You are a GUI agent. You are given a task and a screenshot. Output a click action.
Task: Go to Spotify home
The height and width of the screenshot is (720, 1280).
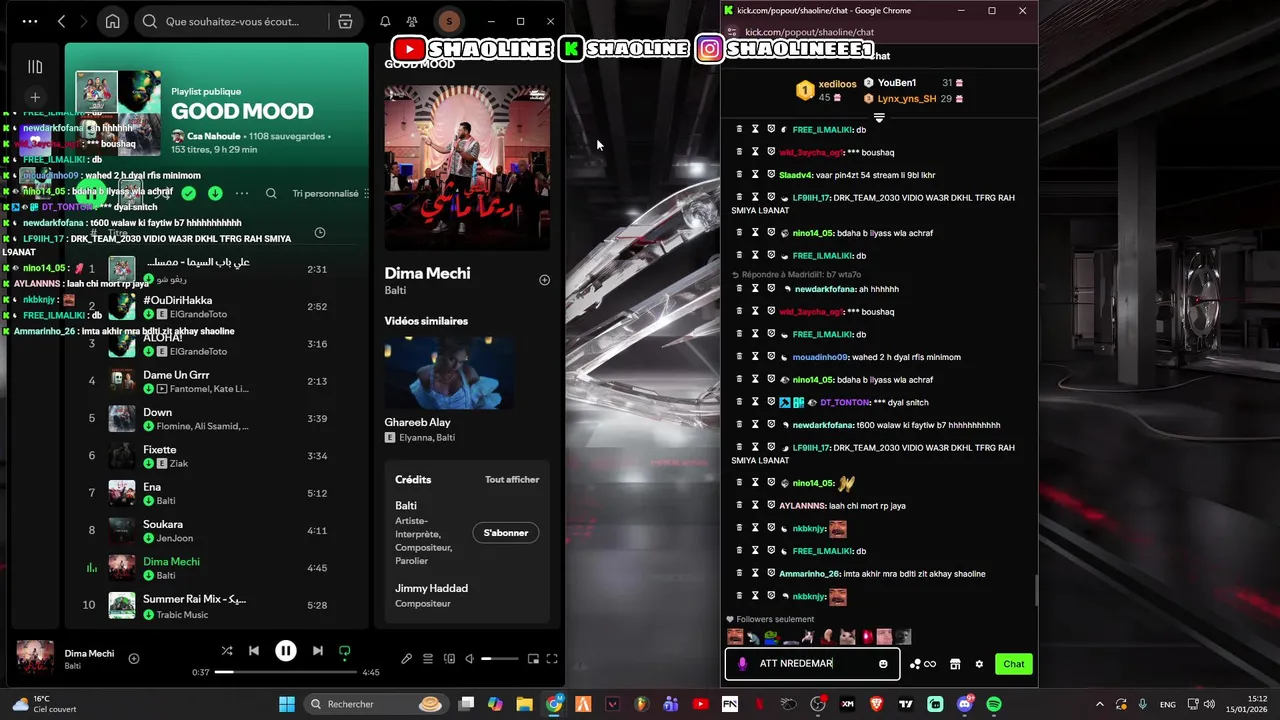point(113,21)
